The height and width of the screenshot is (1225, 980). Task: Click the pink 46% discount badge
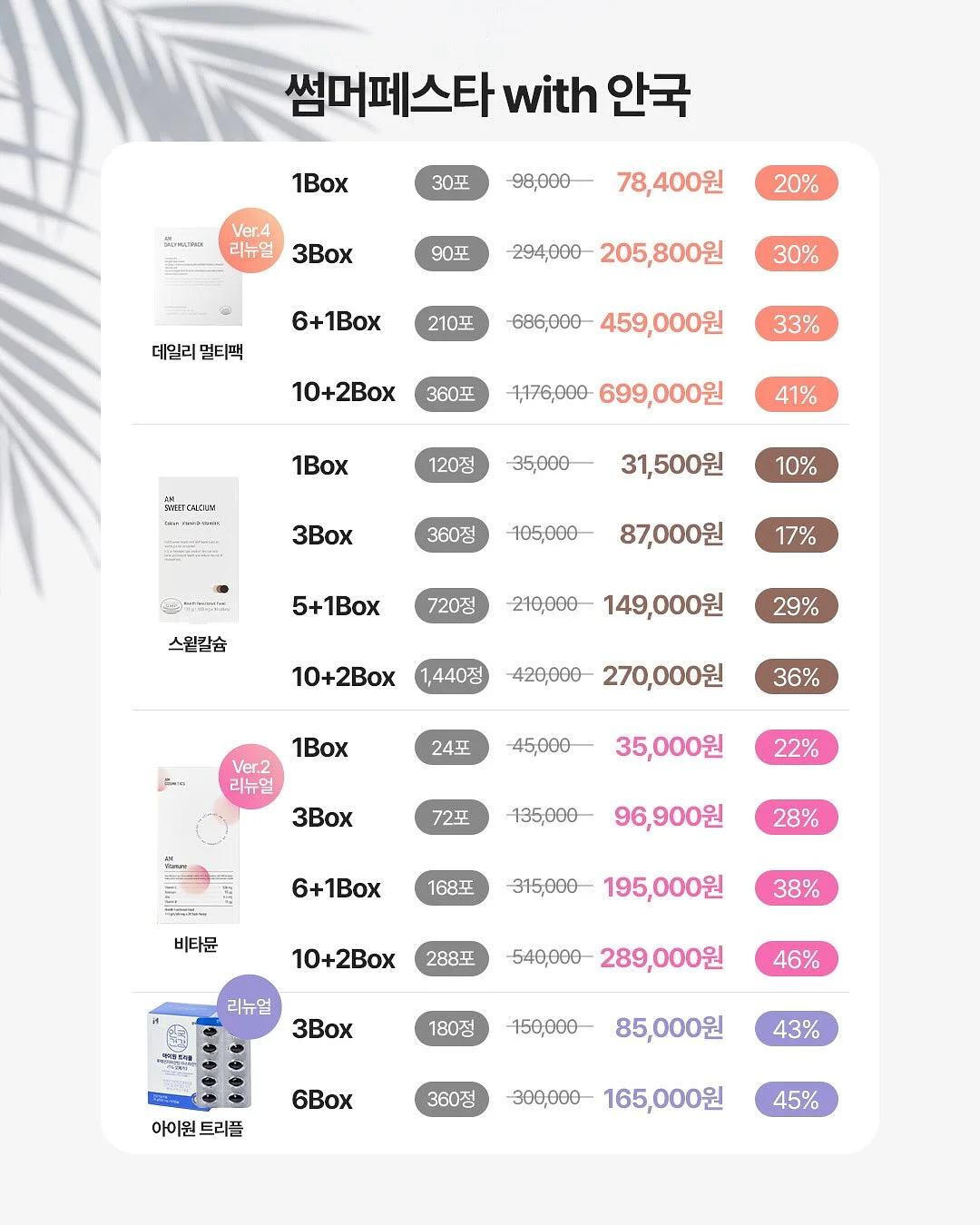pos(796,959)
